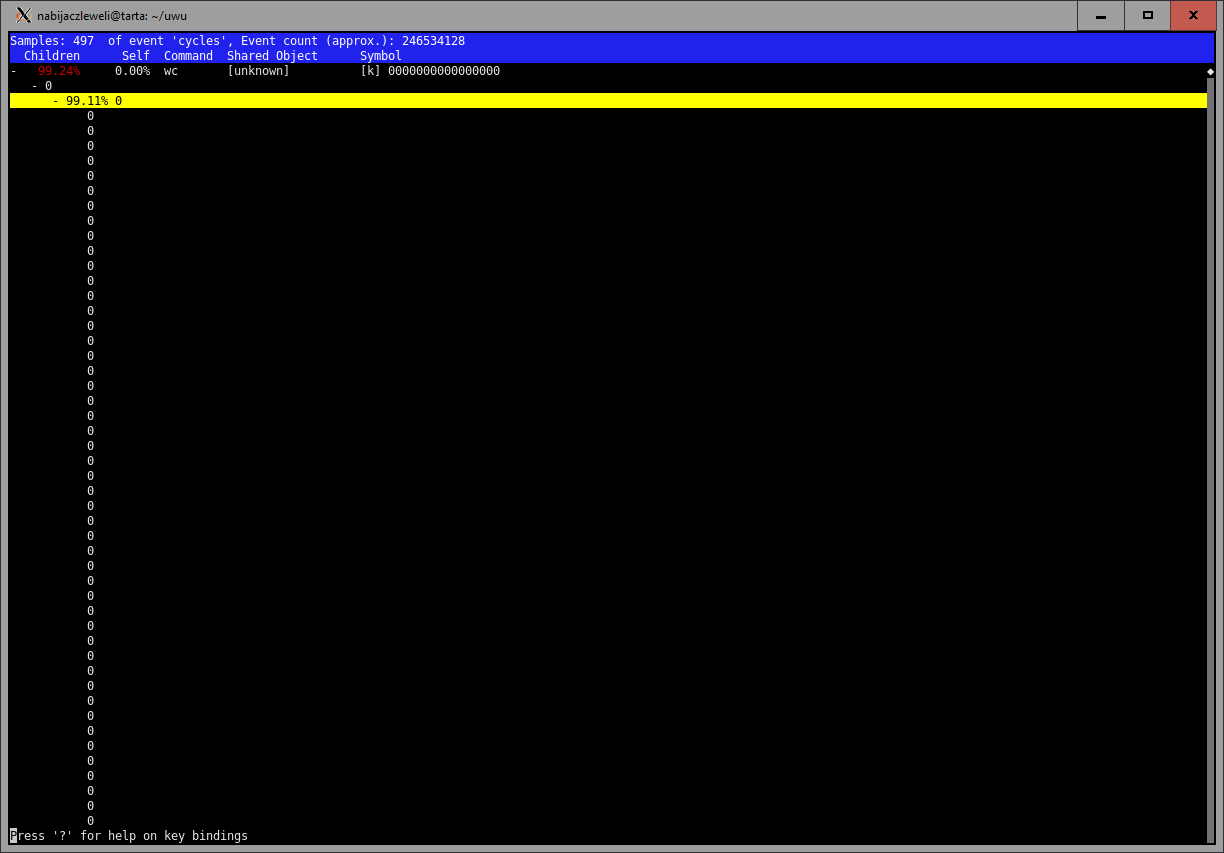Screen dimensions: 1224x853
Task: Collapse the top-level 99.24% wc entry
Action: point(14,71)
